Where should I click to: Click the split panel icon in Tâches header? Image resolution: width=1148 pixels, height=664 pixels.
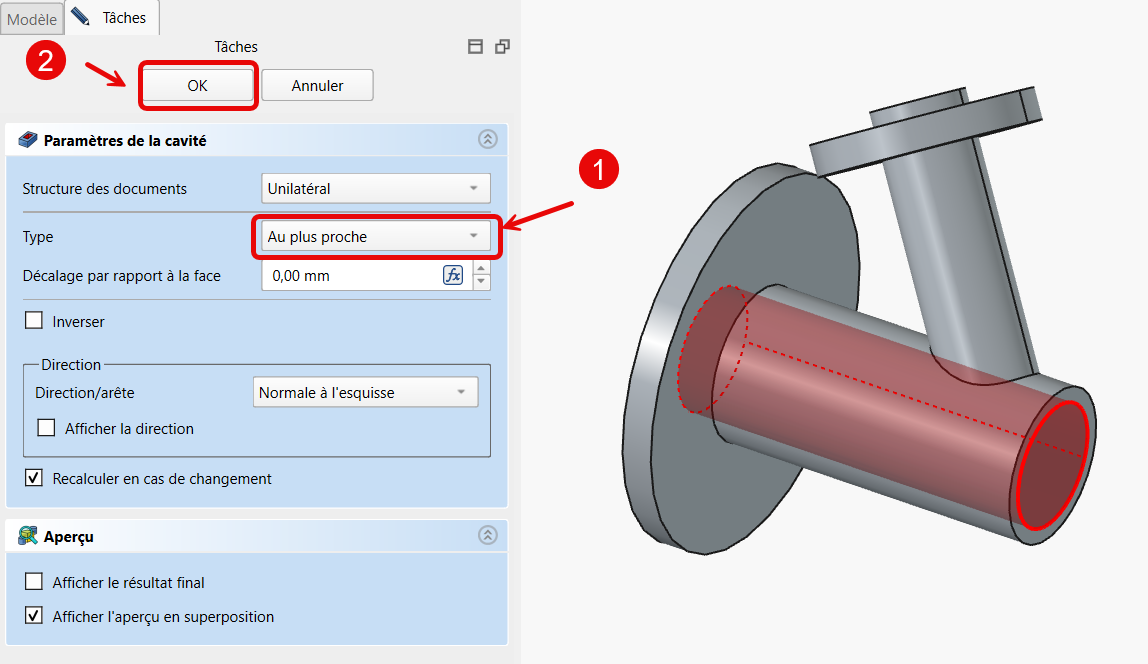point(476,46)
